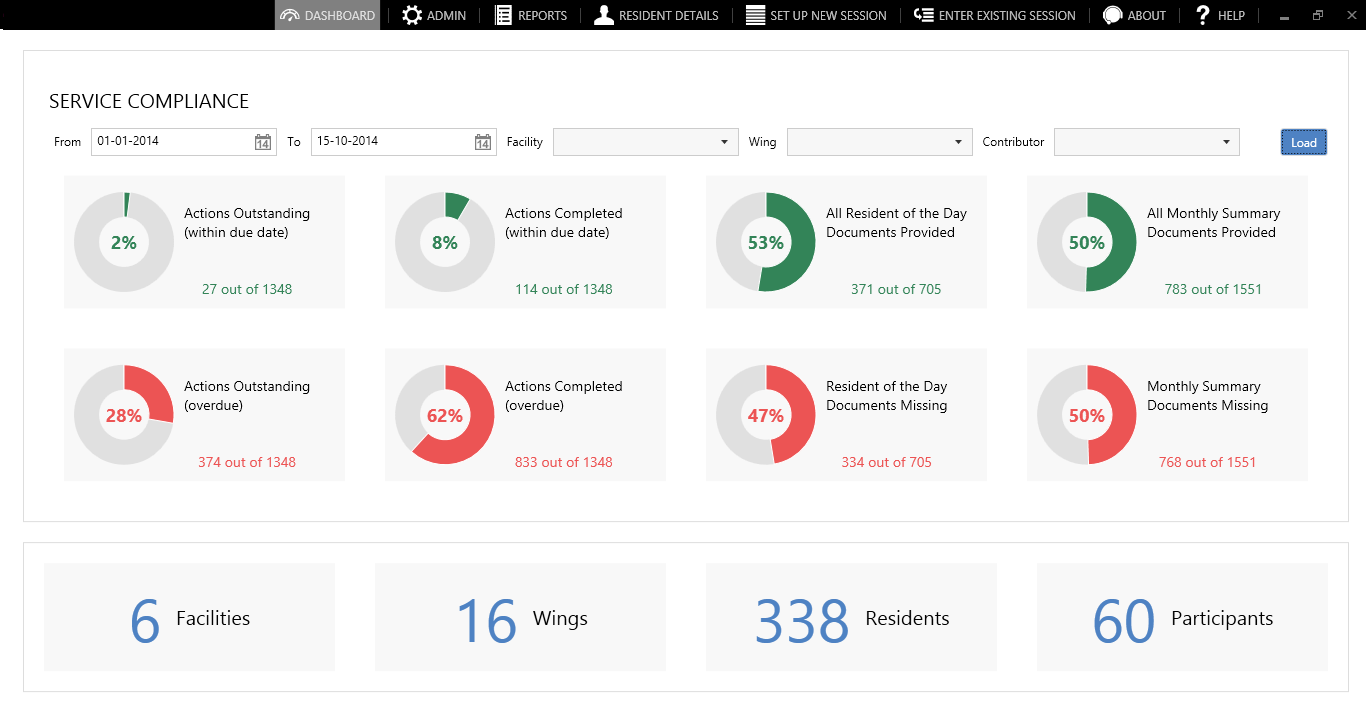Click 'Actions Outstanding (within due date)' label
The width and height of the screenshot is (1366, 728).
pos(247,223)
